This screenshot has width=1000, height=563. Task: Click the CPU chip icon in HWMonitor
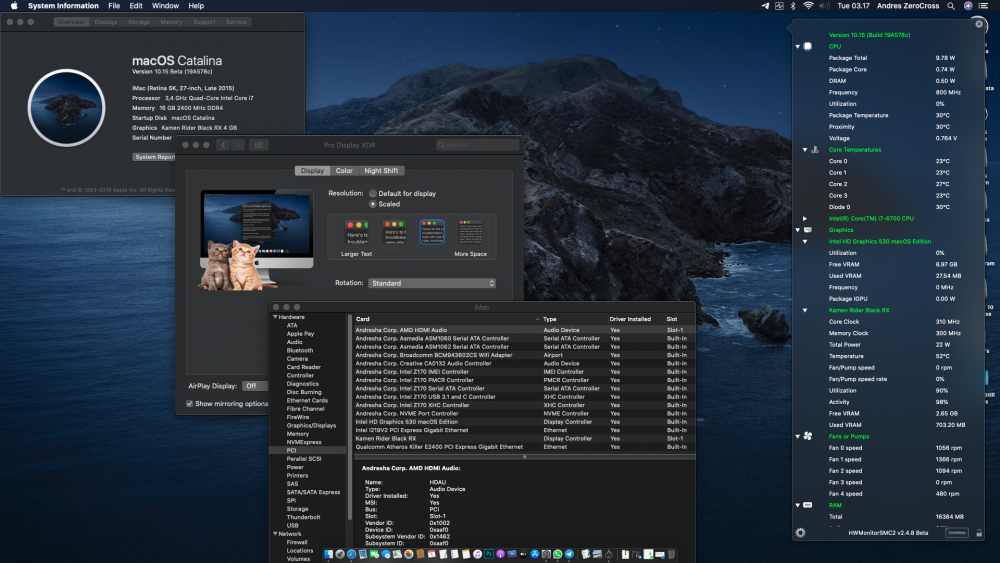[x=807, y=46]
